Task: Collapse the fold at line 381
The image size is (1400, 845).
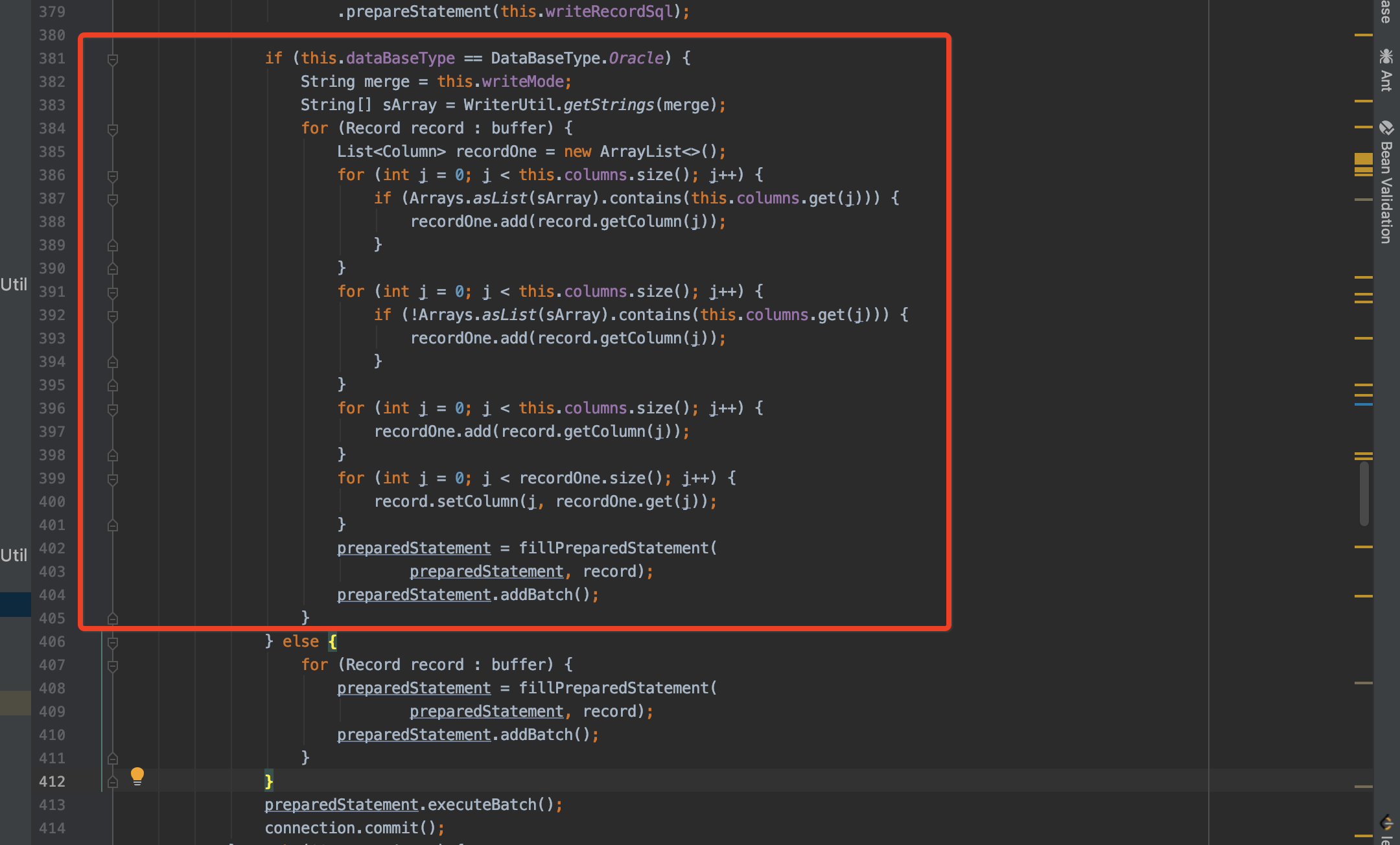Action: [113, 60]
